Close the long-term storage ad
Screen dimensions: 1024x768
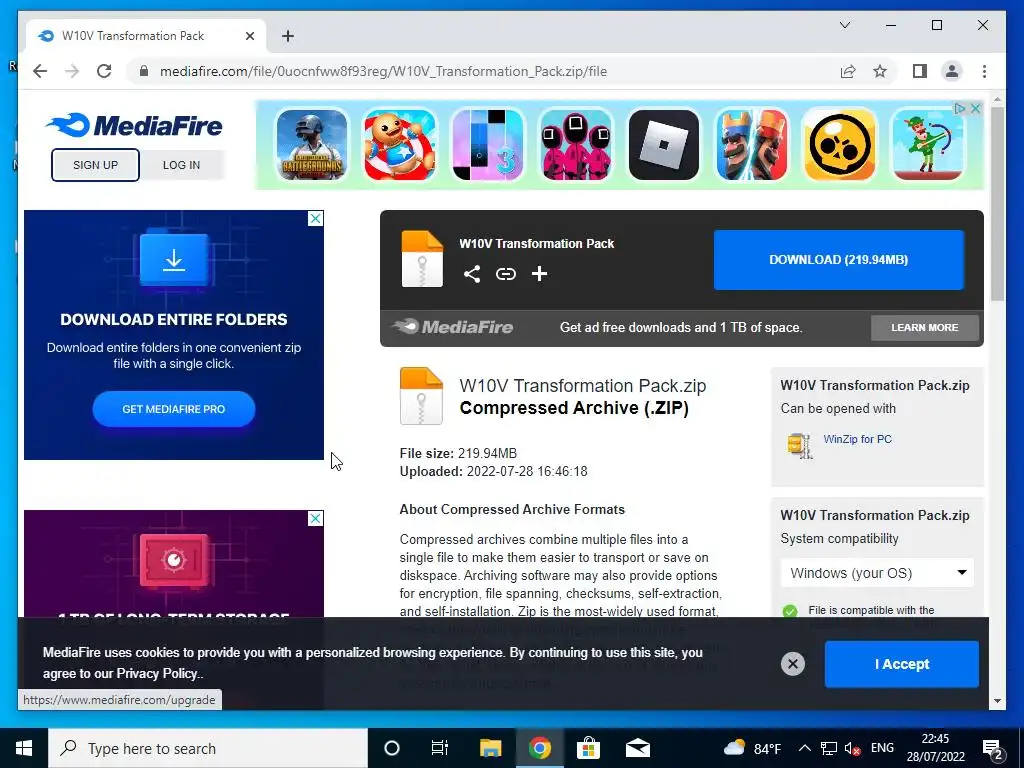click(x=315, y=519)
